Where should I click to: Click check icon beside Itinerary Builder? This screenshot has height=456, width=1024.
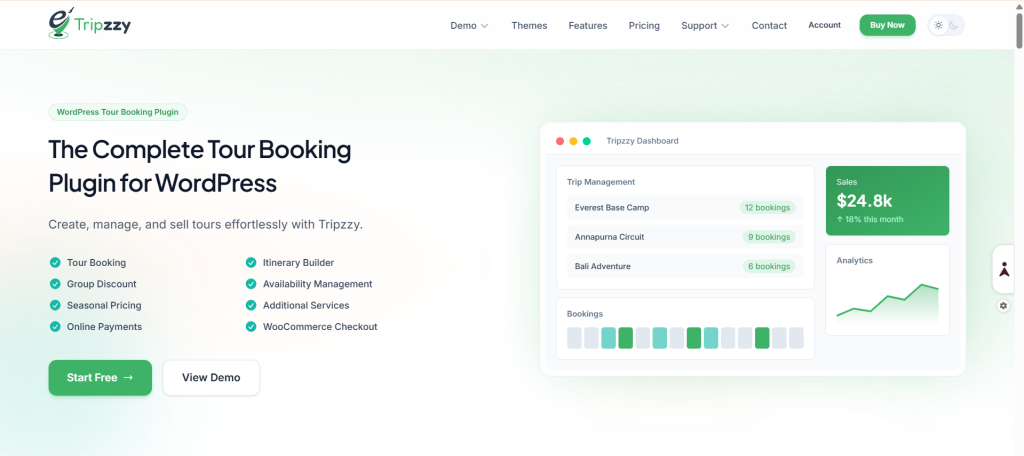click(x=251, y=263)
